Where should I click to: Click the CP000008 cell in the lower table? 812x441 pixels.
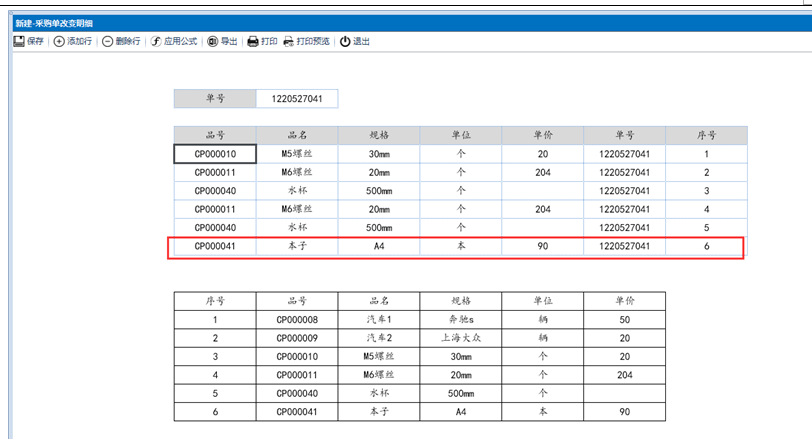click(x=297, y=320)
